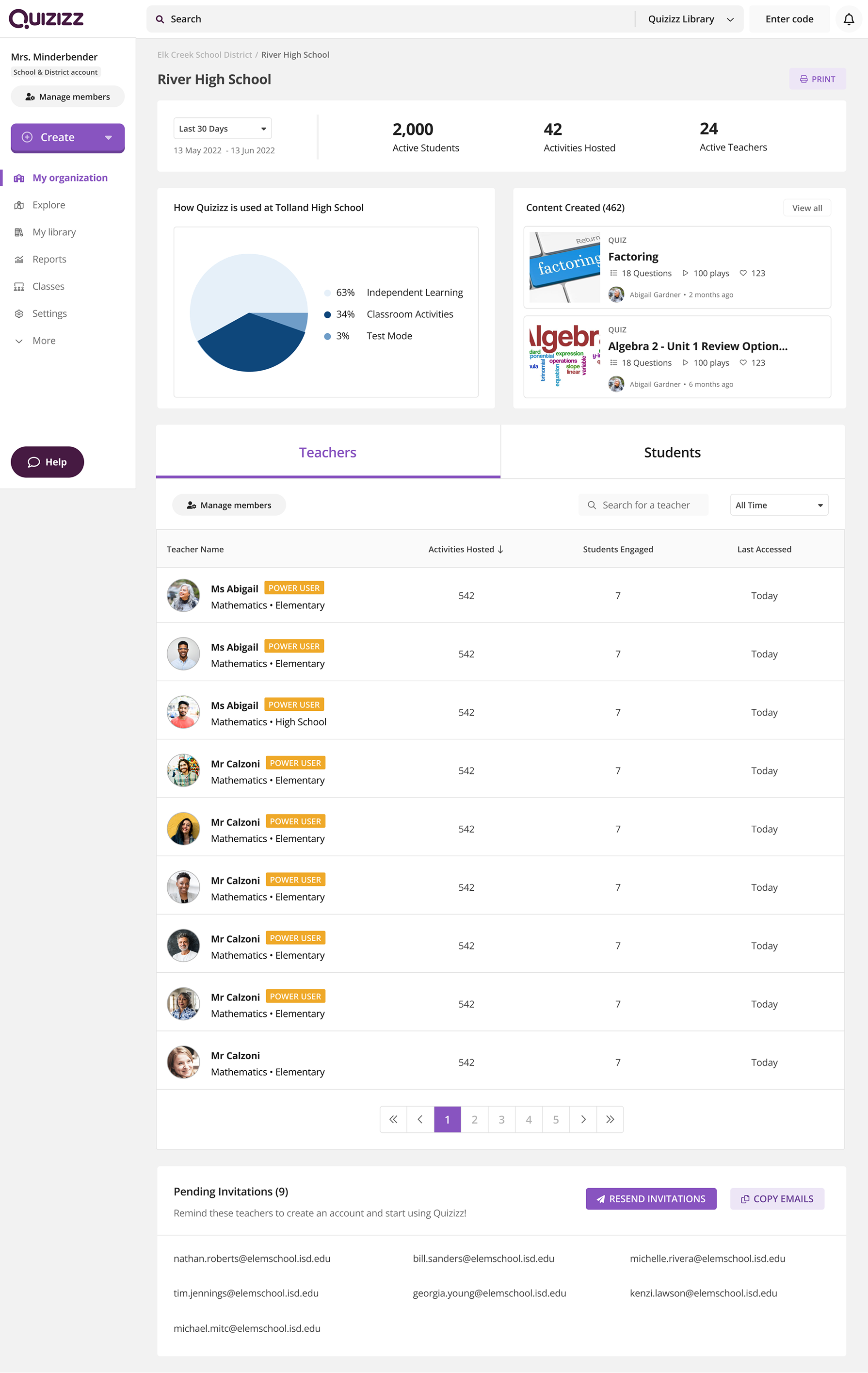Click Test Mode legend swatch
Image resolution: width=868 pixels, height=1373 pixels.
click(x=327, y=336)
